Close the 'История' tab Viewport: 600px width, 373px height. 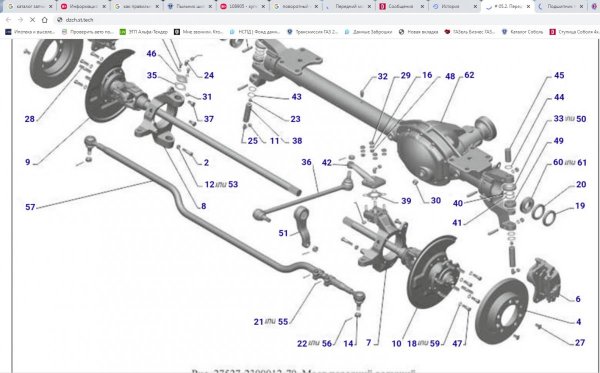pyautogui.click(x=475, y=7)
